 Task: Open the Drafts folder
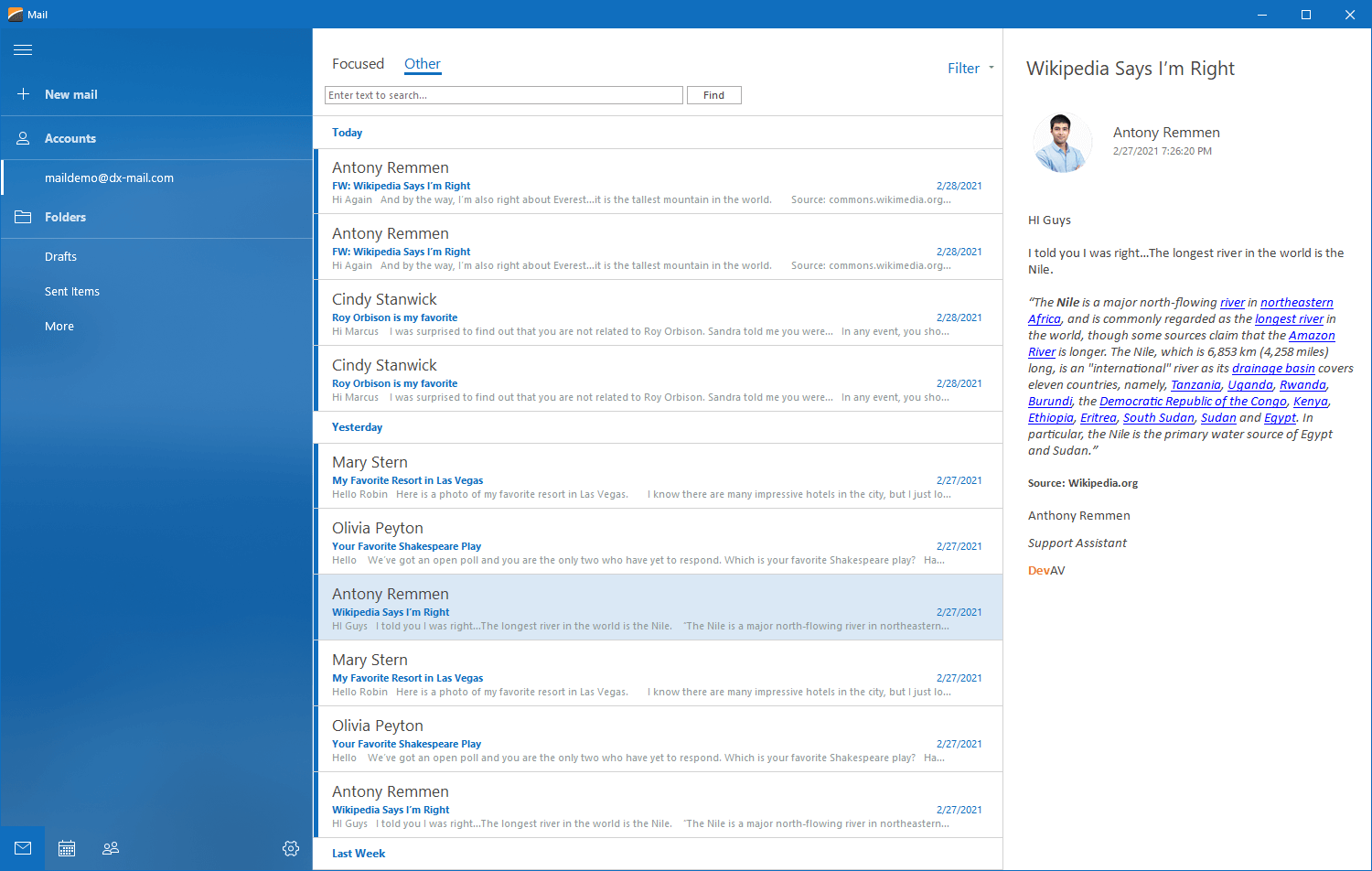[59, 256]
